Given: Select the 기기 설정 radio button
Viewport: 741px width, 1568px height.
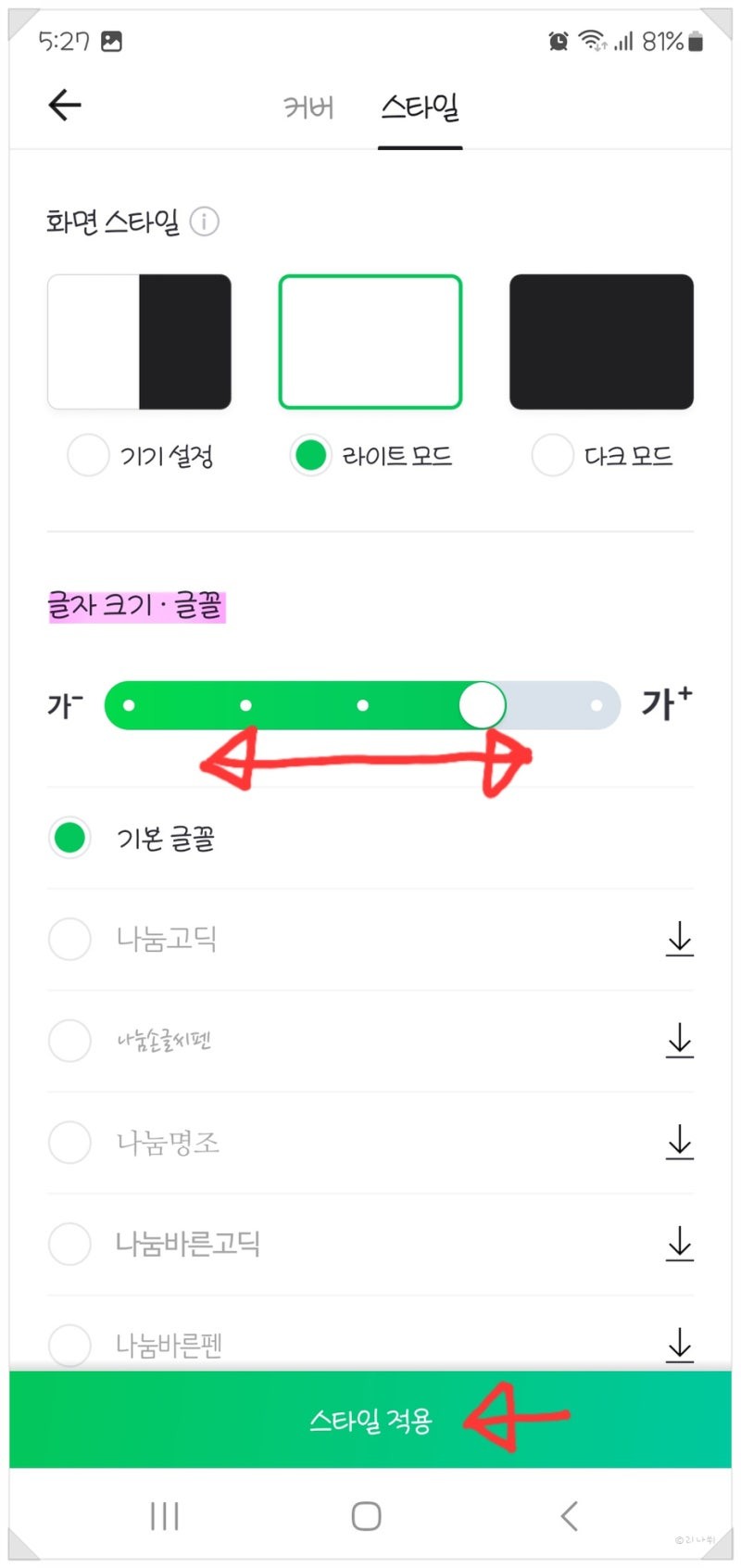Looking at the screenshot, I should (89, 456).
